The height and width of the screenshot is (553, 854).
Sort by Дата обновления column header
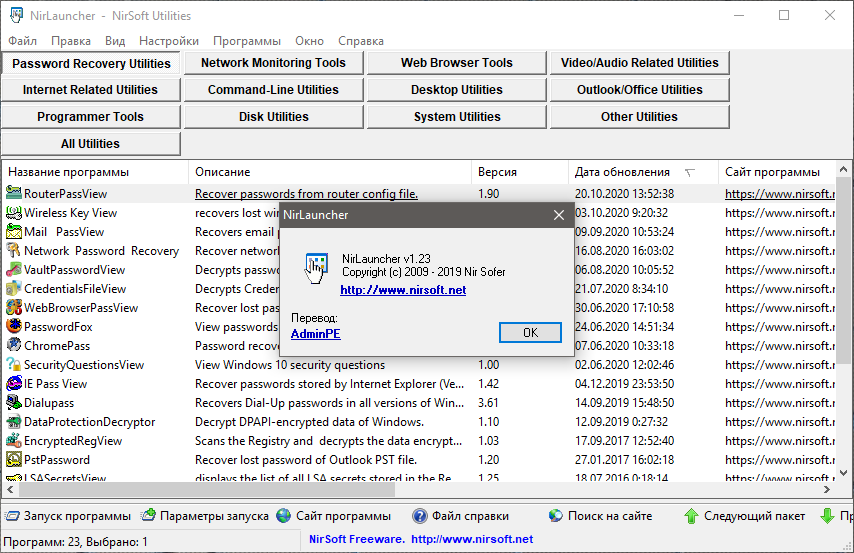click(622, 172)
